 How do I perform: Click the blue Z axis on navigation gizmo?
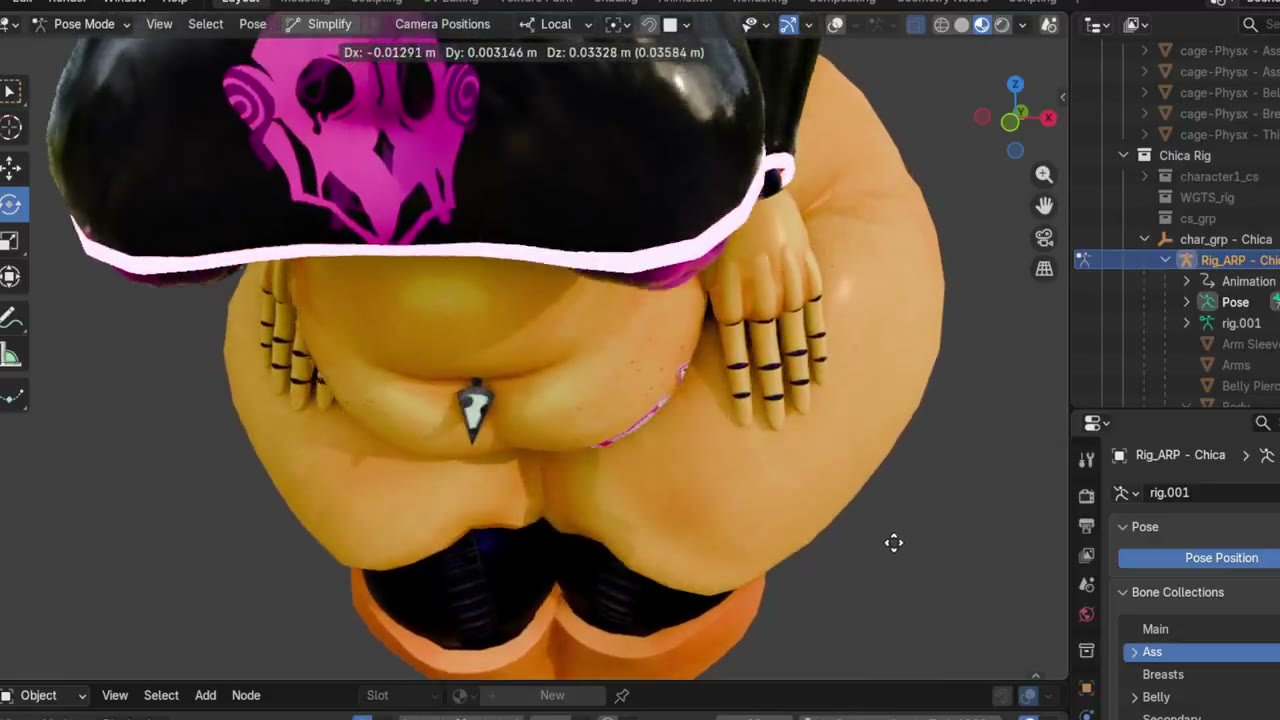click(x=1015, y=85)
